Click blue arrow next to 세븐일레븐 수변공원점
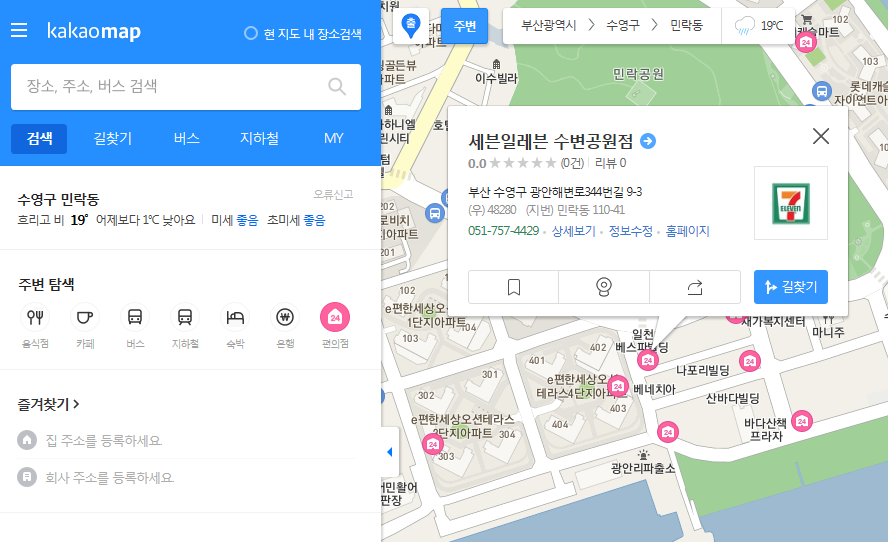Viewport: 888px width, 542px height. click(648, 141)
